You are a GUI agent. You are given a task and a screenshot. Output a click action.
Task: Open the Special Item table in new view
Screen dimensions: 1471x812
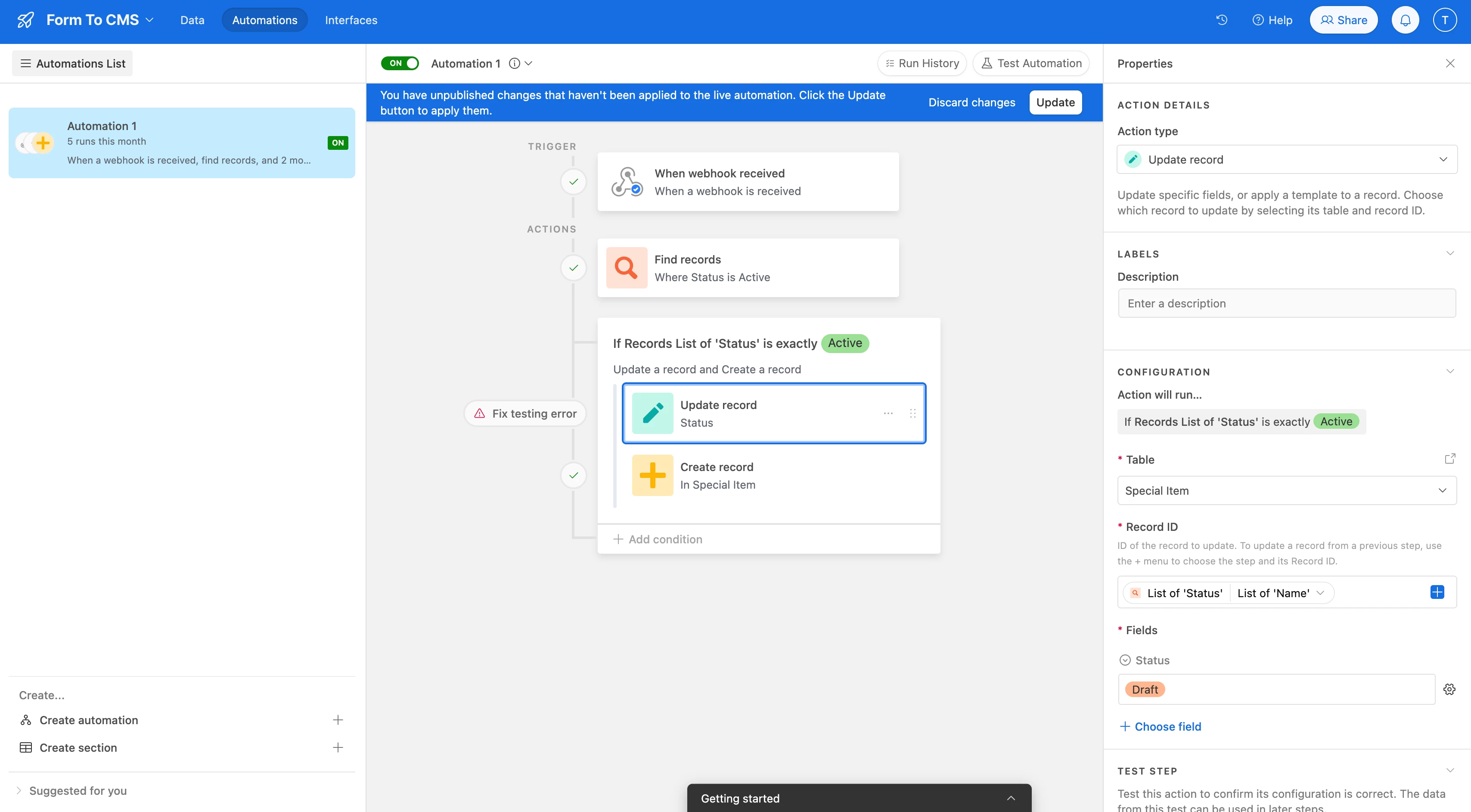point(1449,459)
